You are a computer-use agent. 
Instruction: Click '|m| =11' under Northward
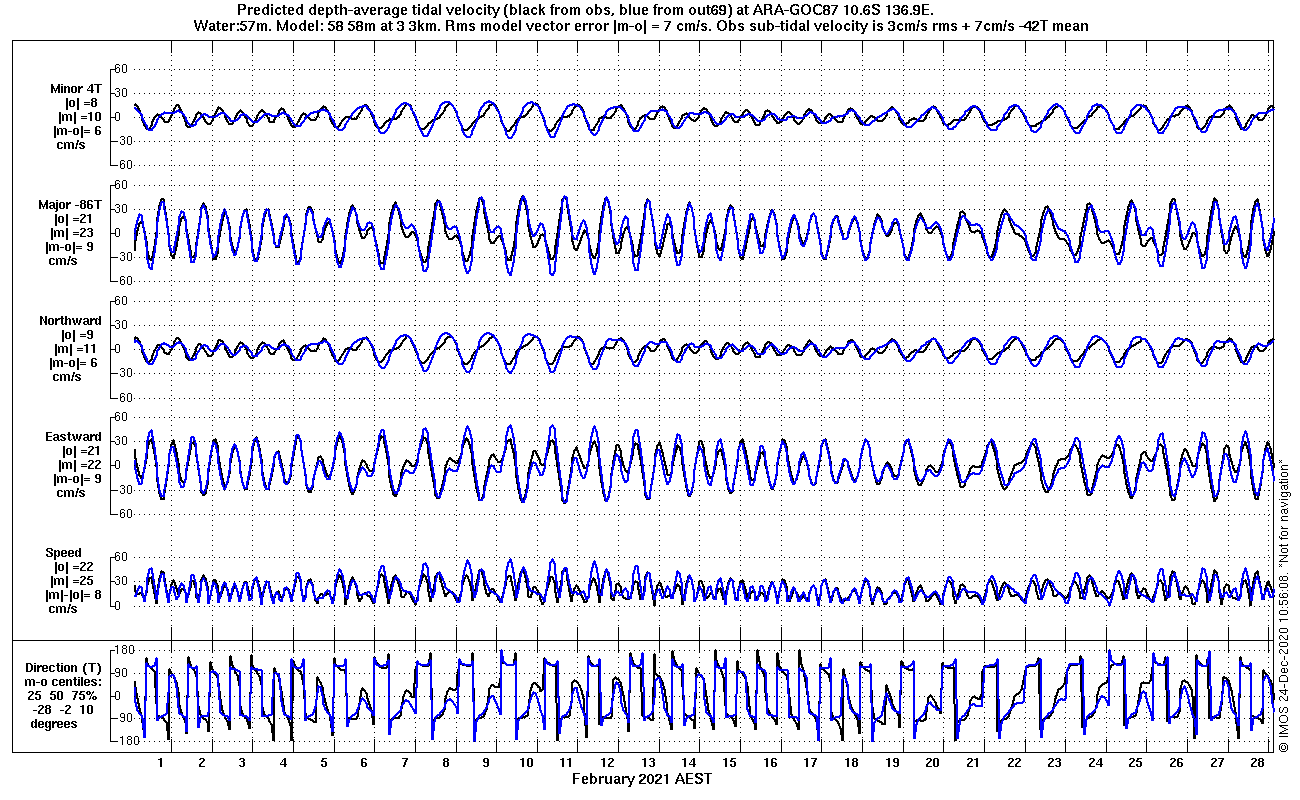click(x=77, y=349)
